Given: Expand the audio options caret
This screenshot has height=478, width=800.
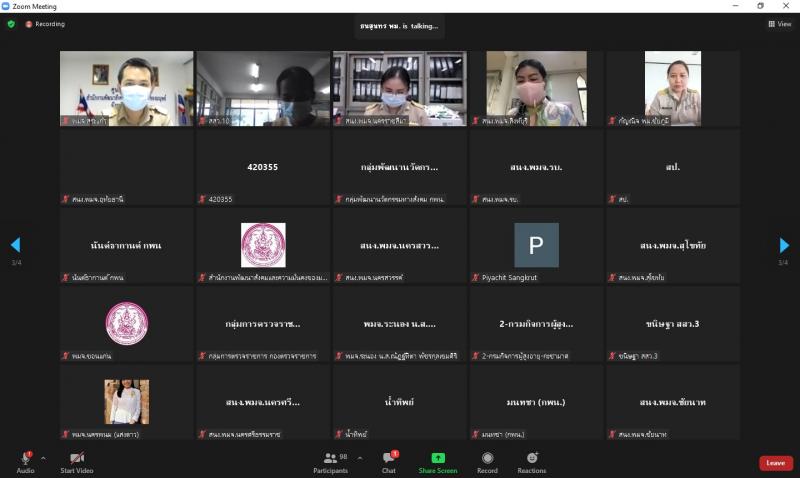Looking at the screenshot, I should pos(43,458).
